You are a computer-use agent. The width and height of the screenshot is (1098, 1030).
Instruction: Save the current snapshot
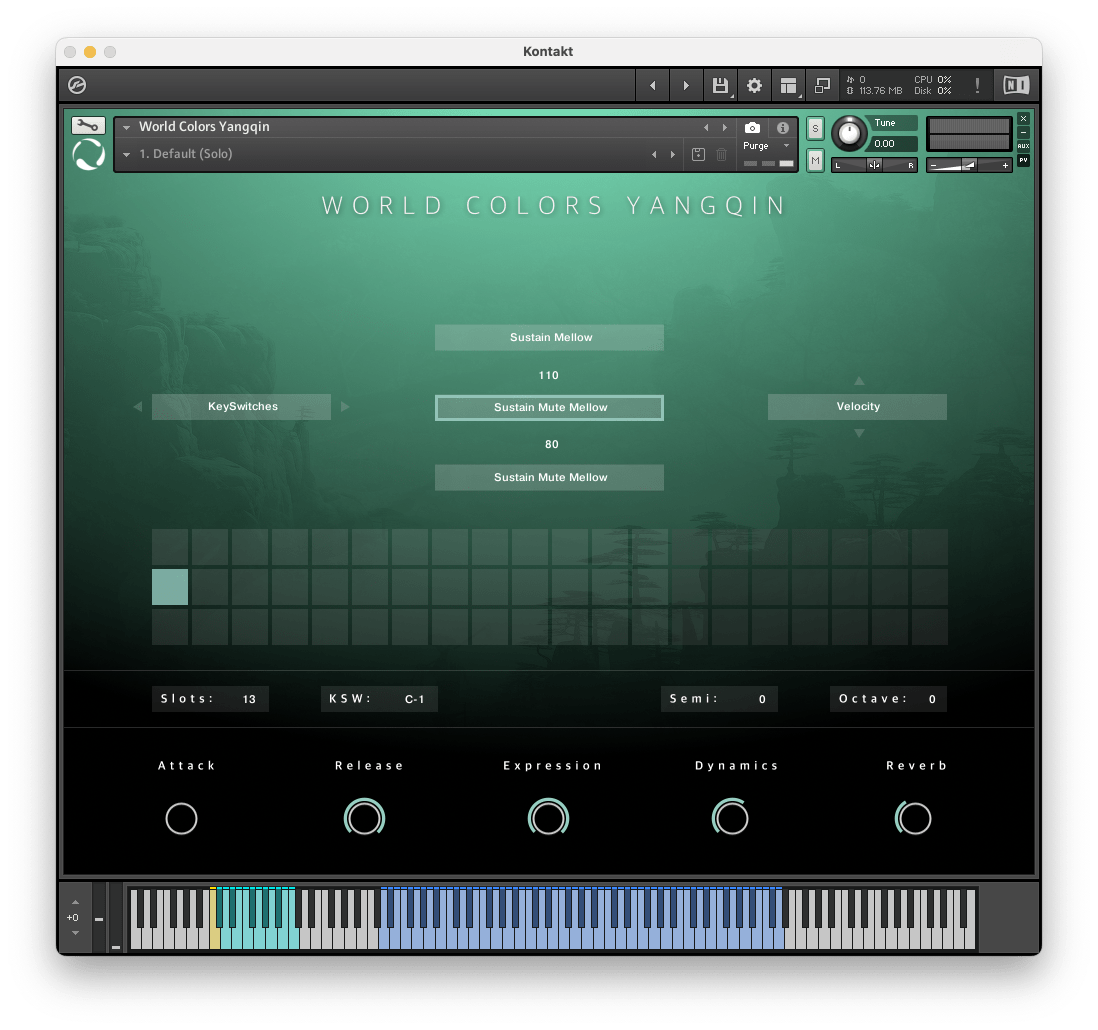(698, 155)
